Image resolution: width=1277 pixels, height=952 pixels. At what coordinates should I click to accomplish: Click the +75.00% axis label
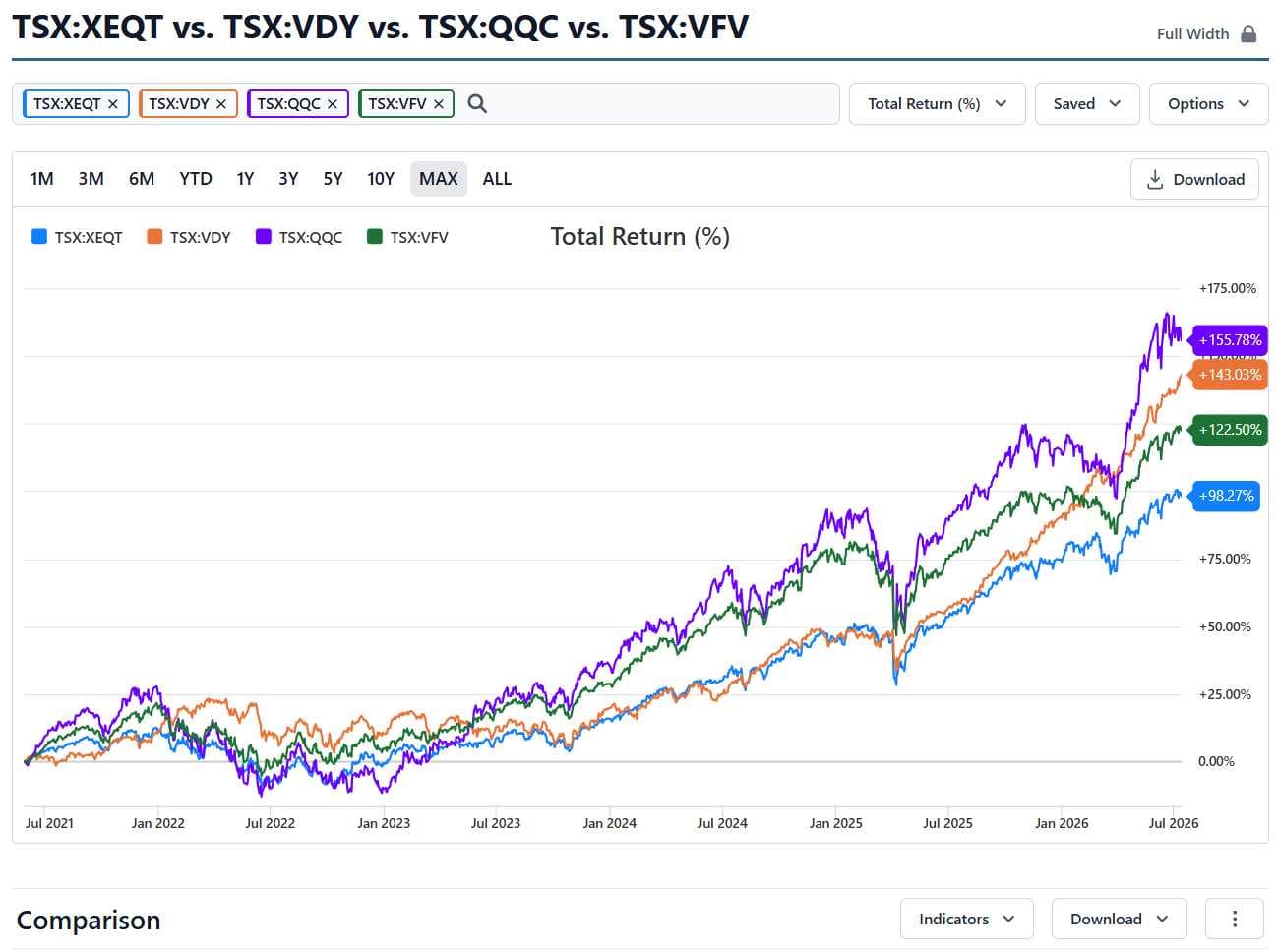(1225, 559)
